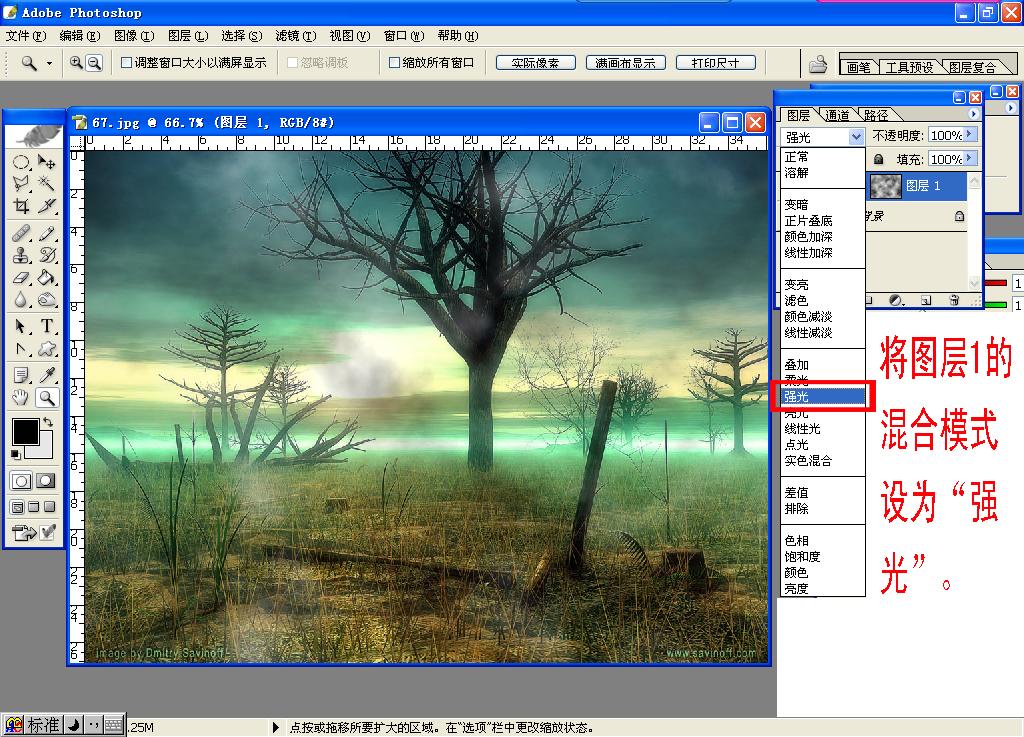Open the adjustment layer half-circle menu
1024x737 pixels.
point(896,300)
